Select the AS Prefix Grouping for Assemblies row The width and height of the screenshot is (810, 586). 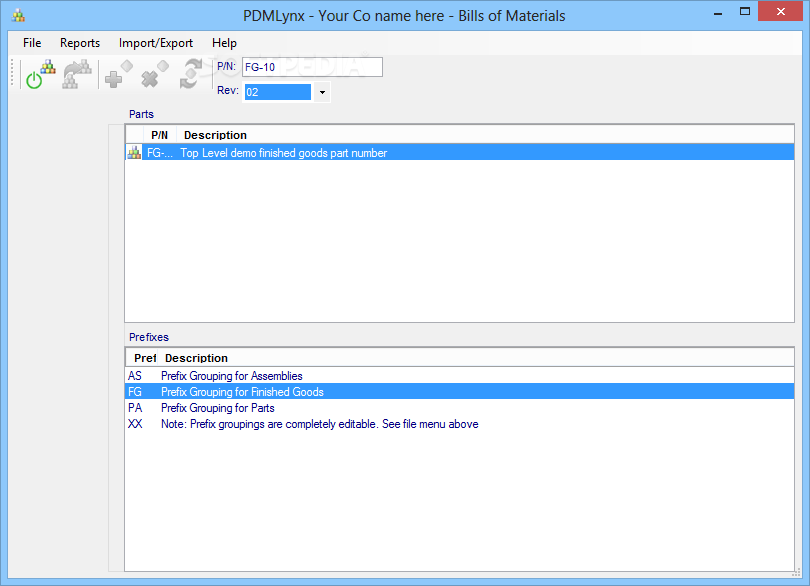460,376
